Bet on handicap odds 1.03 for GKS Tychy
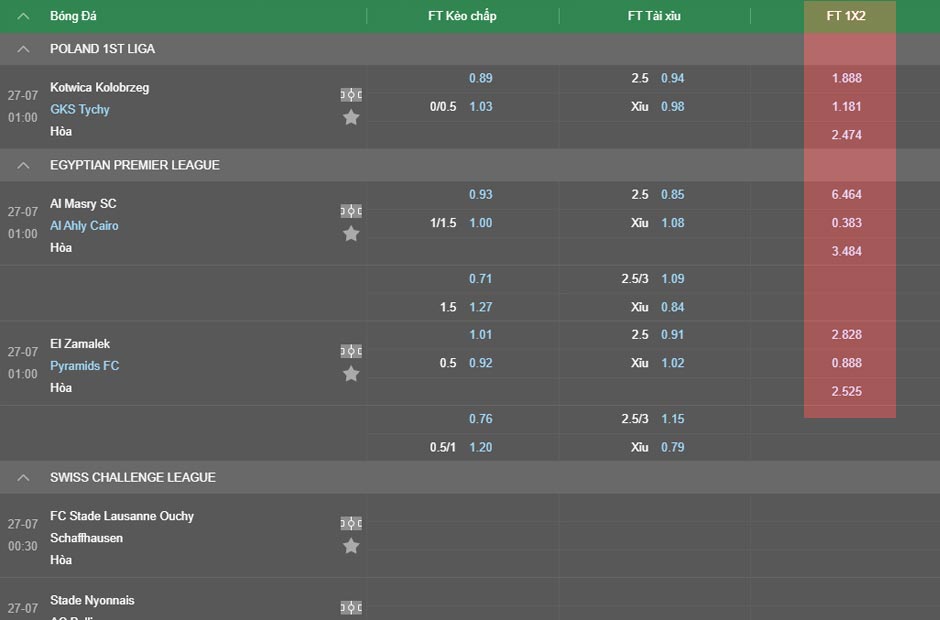Image resolution: width=940 pixels, height=620 pixels. (x=481, y=106)
